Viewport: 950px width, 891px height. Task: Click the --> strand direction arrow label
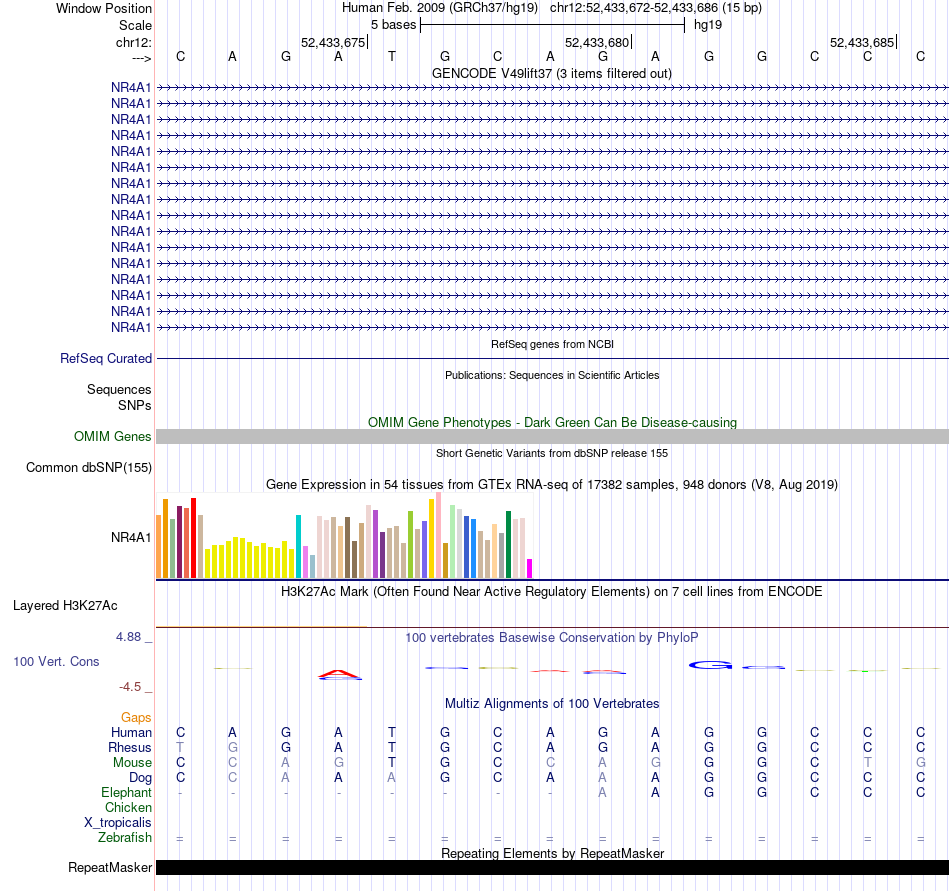click(141, 58)
